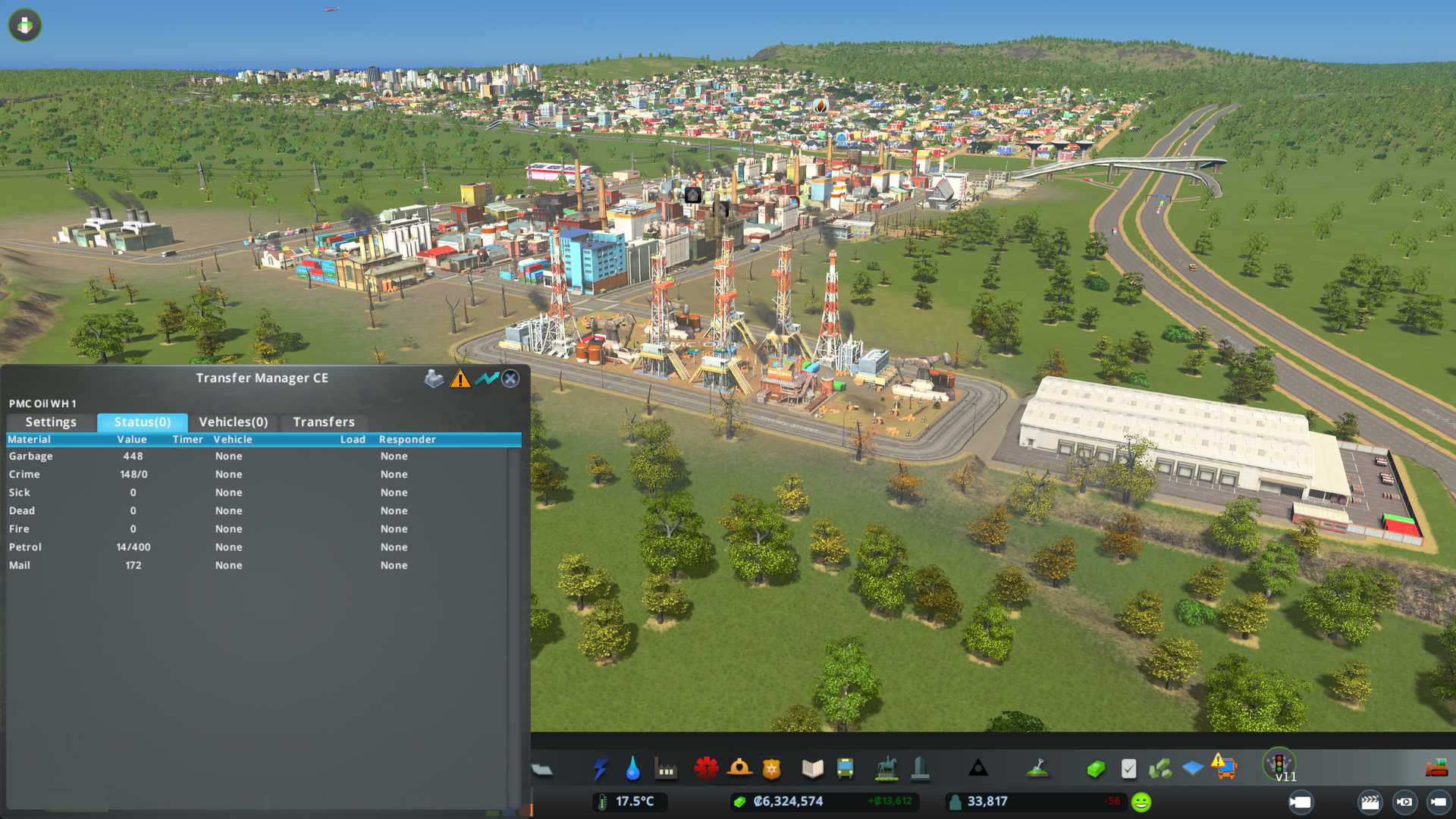Open the Garbage and Industry menu
Screen dimensions: 1456x819
click(x=666, y=769)
